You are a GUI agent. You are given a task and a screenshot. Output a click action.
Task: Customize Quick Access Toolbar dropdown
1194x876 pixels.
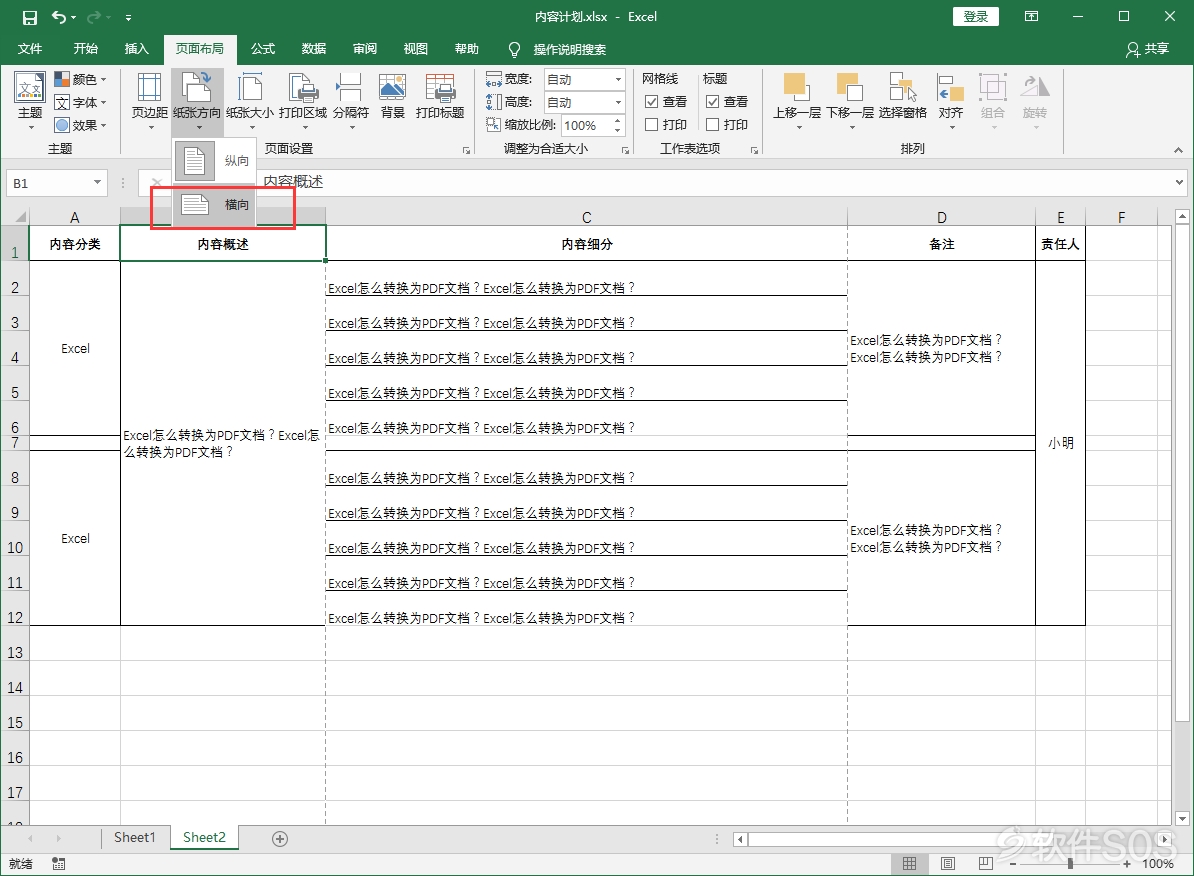pyautogui.click(x=128, y=17)
